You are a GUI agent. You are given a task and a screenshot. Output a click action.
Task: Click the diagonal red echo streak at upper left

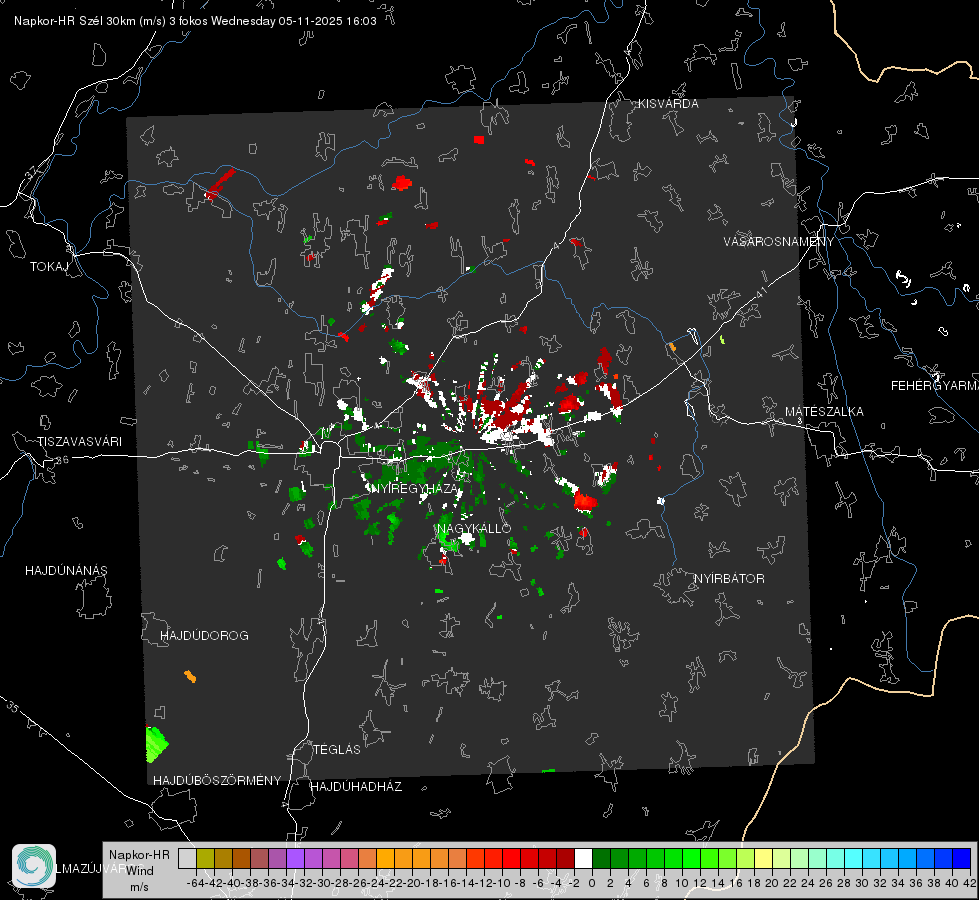coord(220,184)
